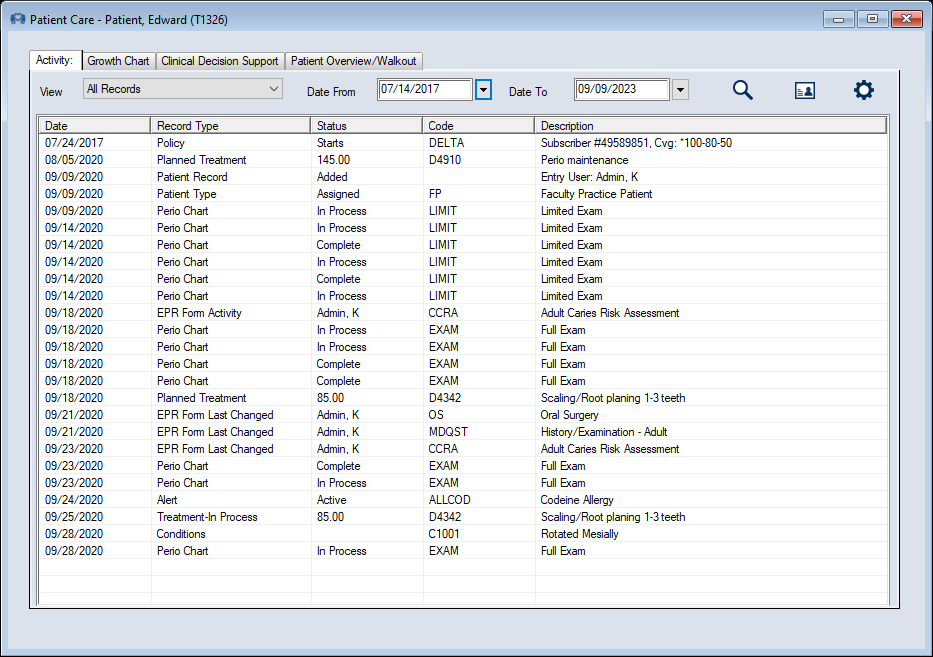Open the Clinical Decision Support tab
933x657 pixels.
point(220,61)
